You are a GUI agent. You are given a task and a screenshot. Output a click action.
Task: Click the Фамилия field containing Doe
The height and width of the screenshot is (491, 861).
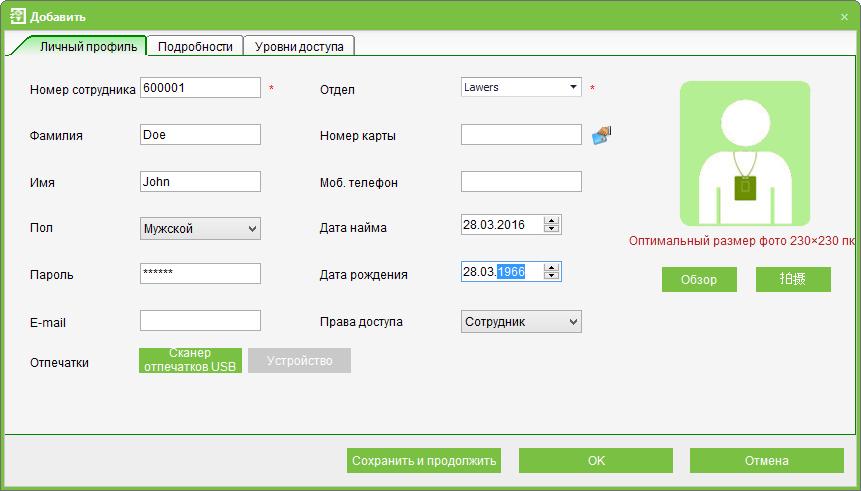point(200,135)
